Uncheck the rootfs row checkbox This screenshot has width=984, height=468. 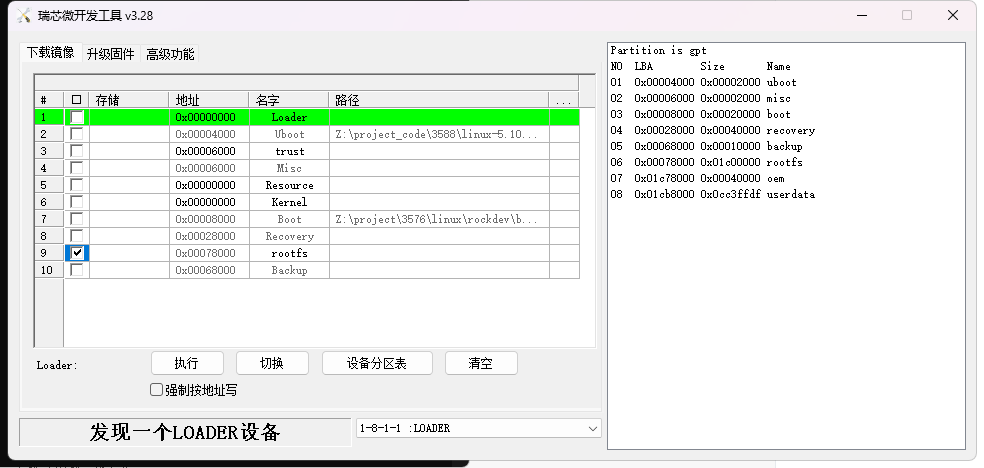tap(77, 253)
